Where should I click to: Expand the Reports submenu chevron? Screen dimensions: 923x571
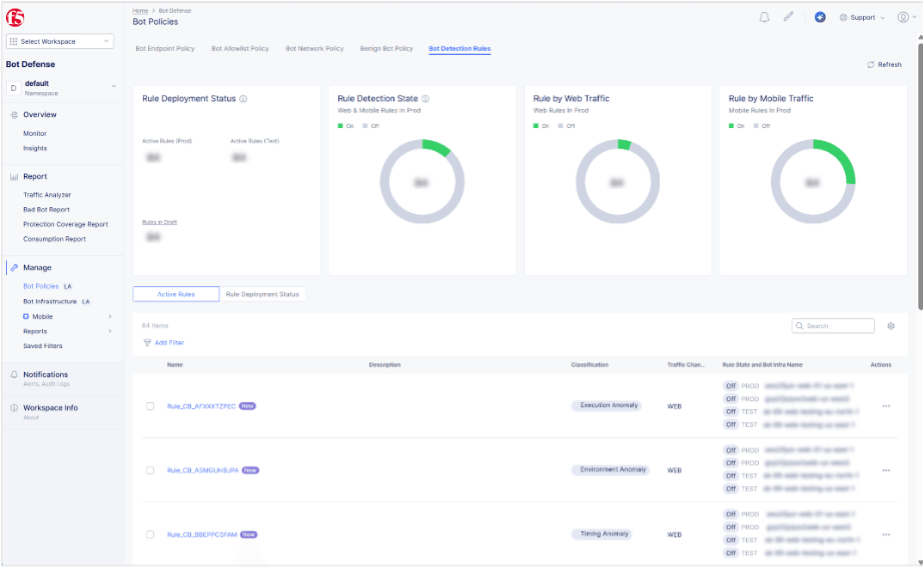110,331
